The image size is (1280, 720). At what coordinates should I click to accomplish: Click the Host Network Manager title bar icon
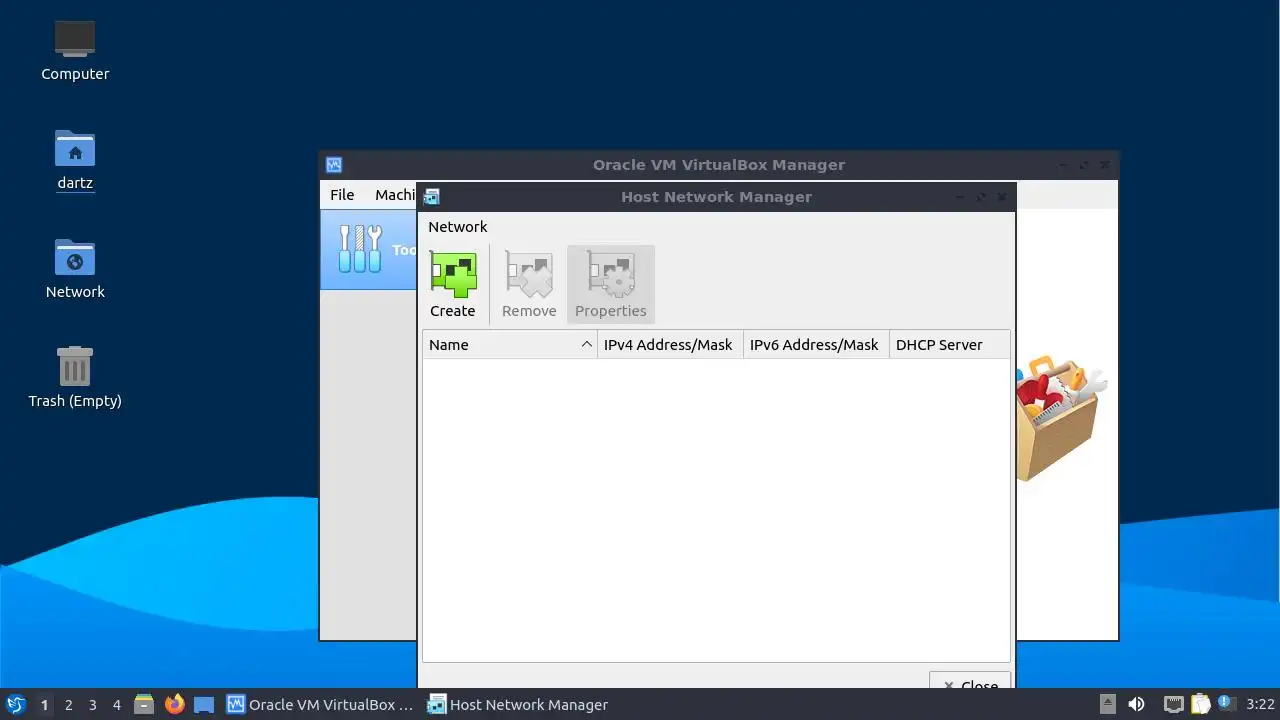click(432, 197)
